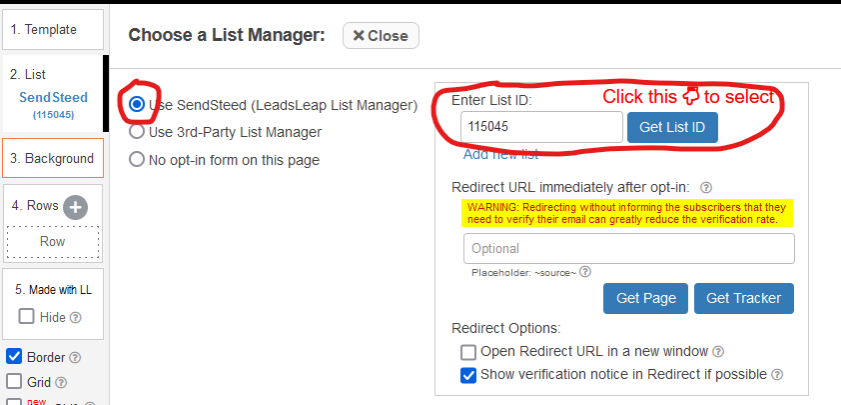Open the Add new list link

click(500, 154)
